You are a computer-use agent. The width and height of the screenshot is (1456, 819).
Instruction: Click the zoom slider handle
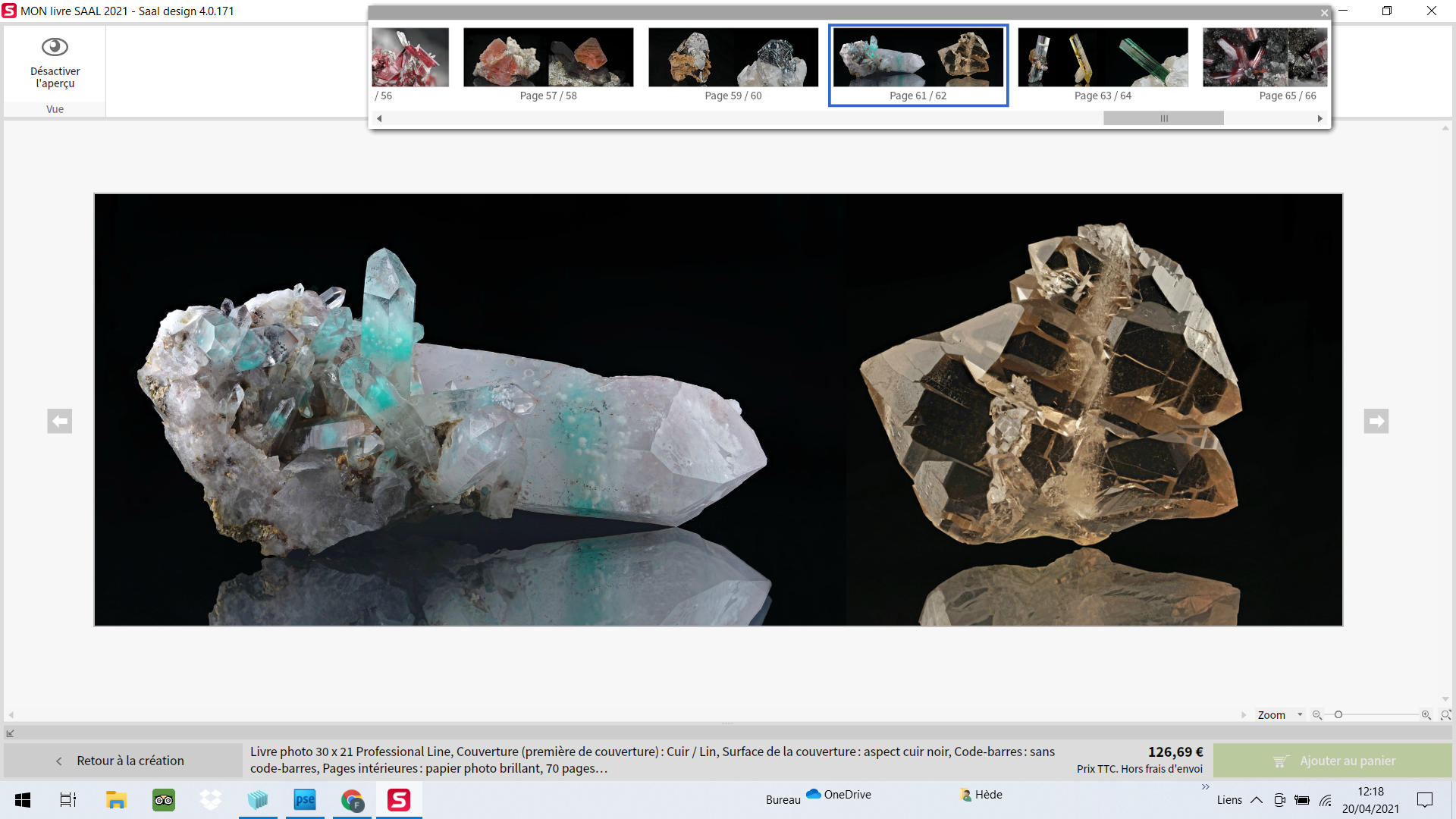(x=1338, y=715)
